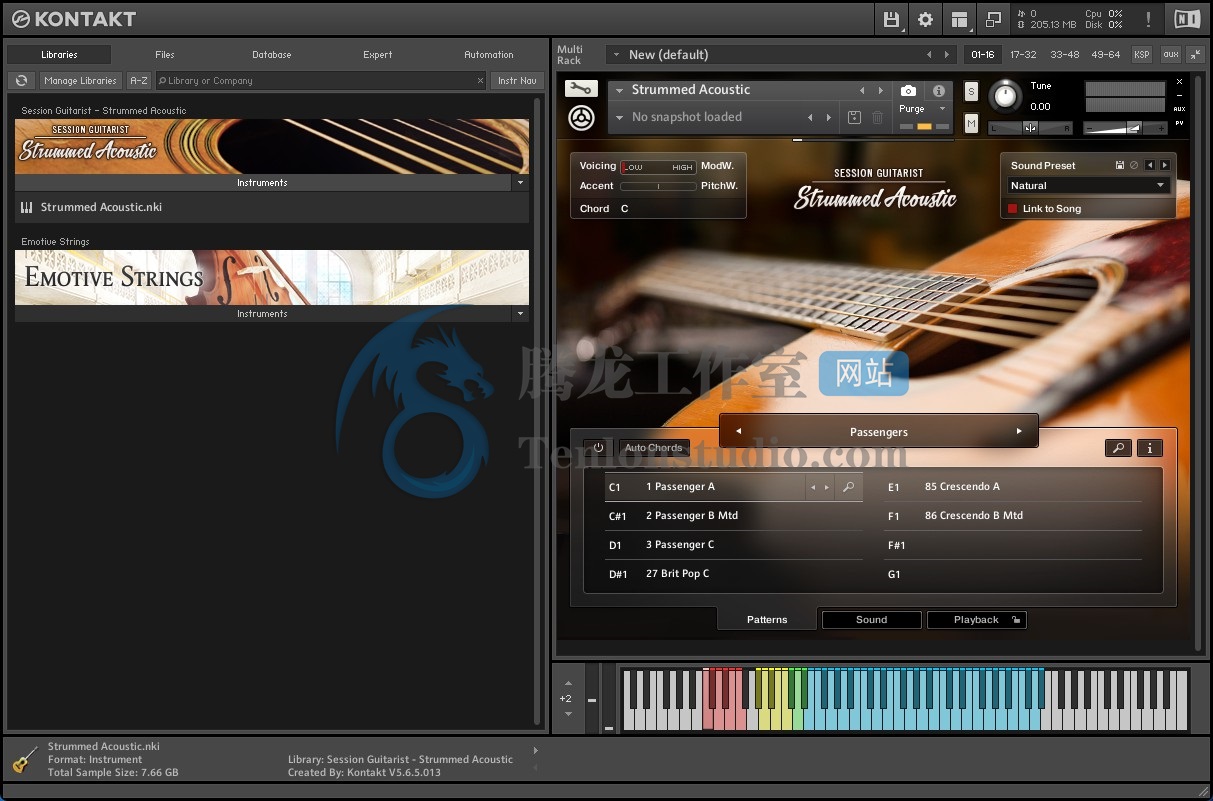
Task: Toggle the pattern power button
Action: tap(598, 448)
